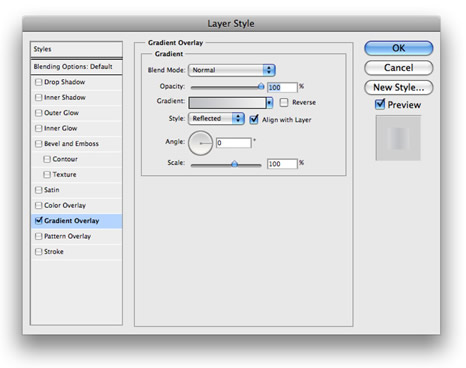
Task: Open the Blend Mode dropdown
Action: pyautogui.click(x=232, y=70)
